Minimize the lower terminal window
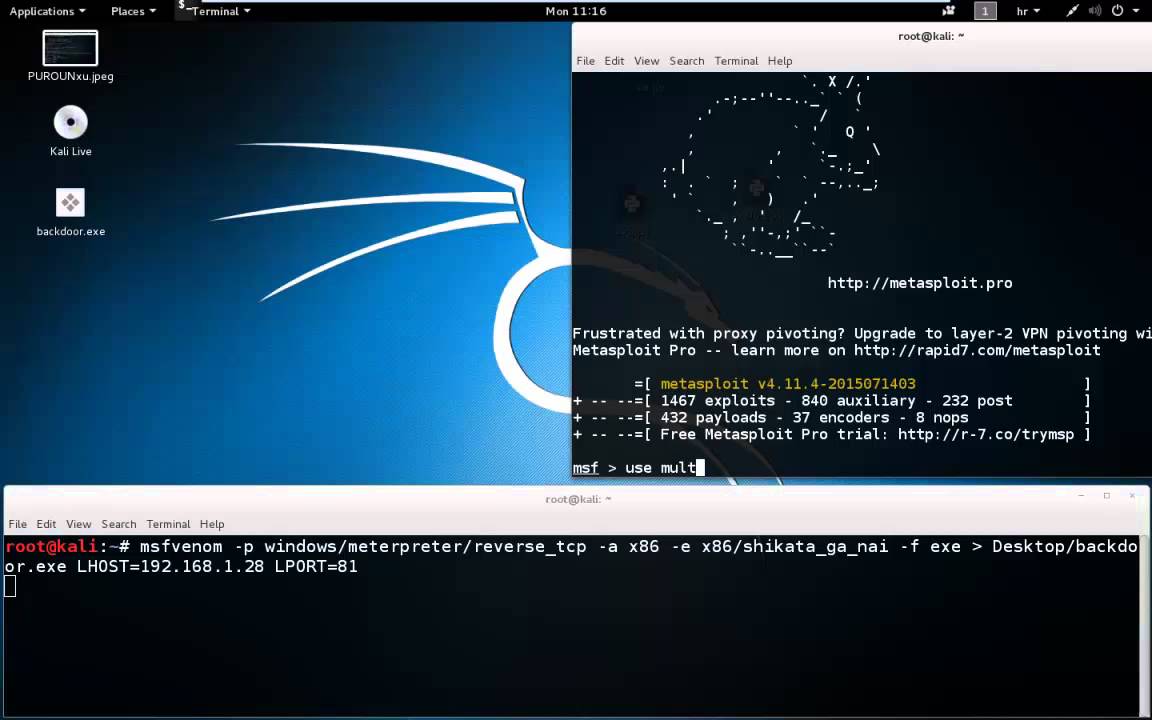 [x=1081, y=496]
